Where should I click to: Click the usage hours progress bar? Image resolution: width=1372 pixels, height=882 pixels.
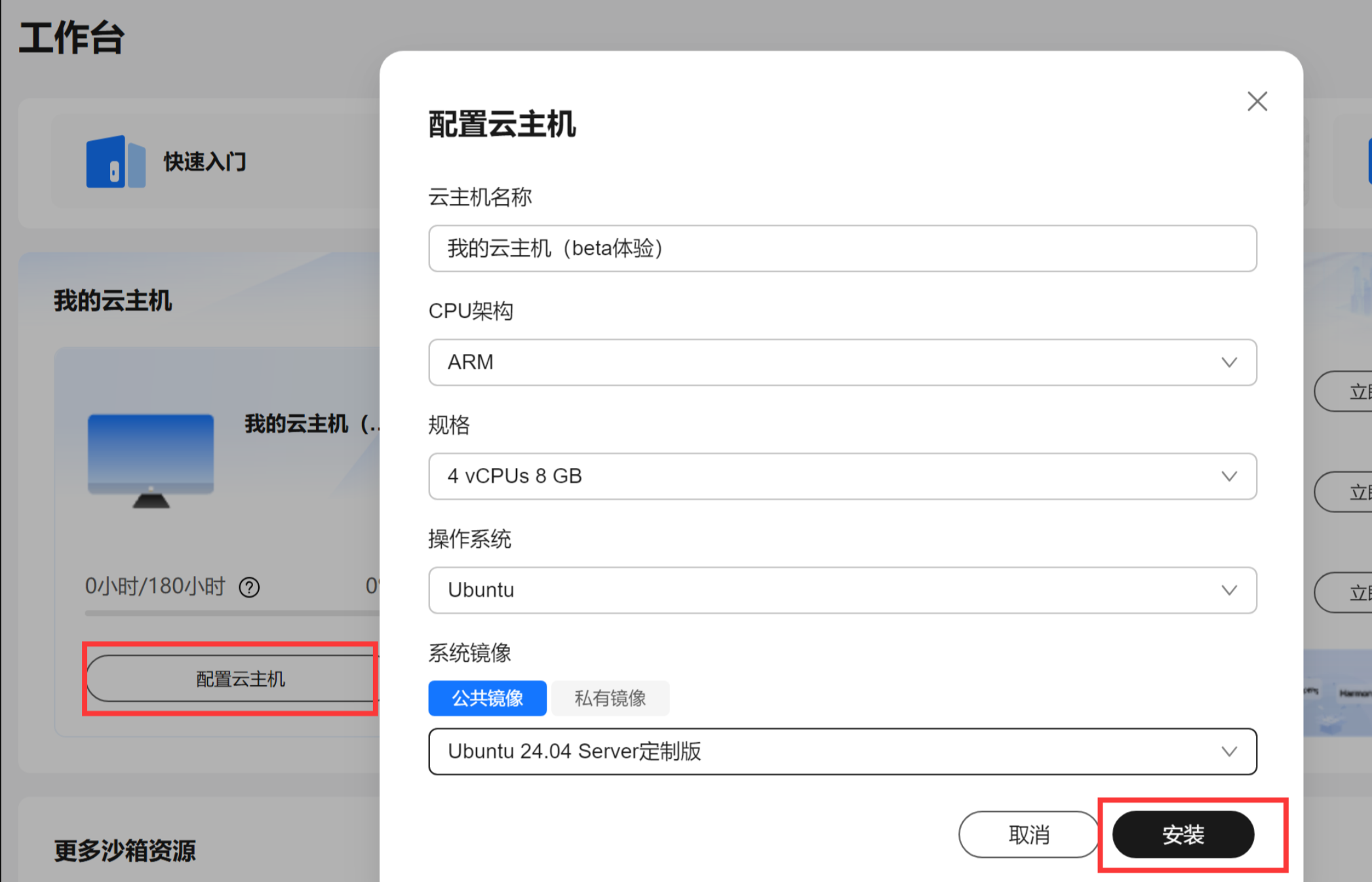229,613
